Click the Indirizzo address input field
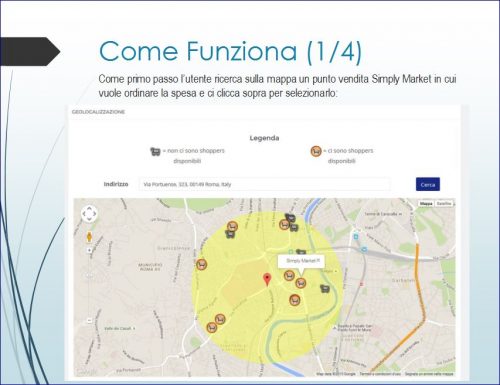500x385 pixels. (264, 184)
